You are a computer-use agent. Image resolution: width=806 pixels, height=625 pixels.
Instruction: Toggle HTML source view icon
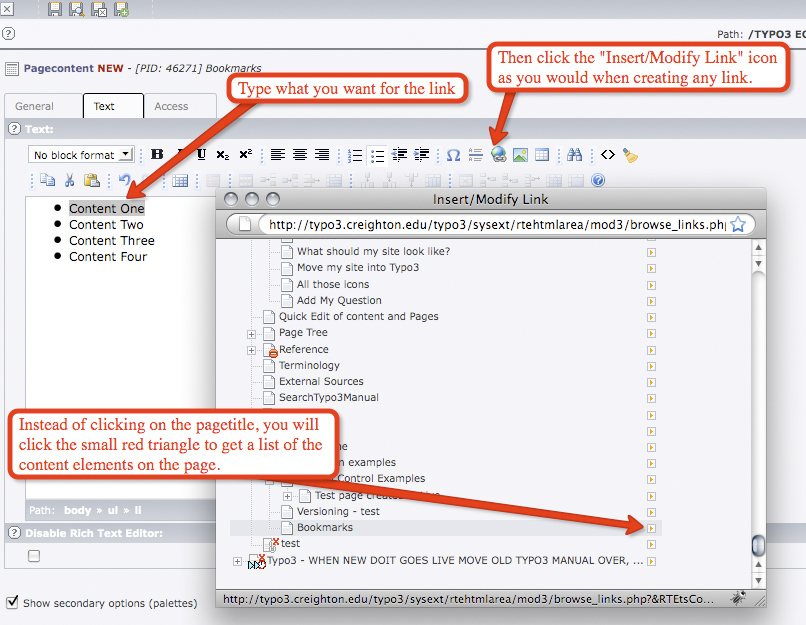[x=607, y=155]
